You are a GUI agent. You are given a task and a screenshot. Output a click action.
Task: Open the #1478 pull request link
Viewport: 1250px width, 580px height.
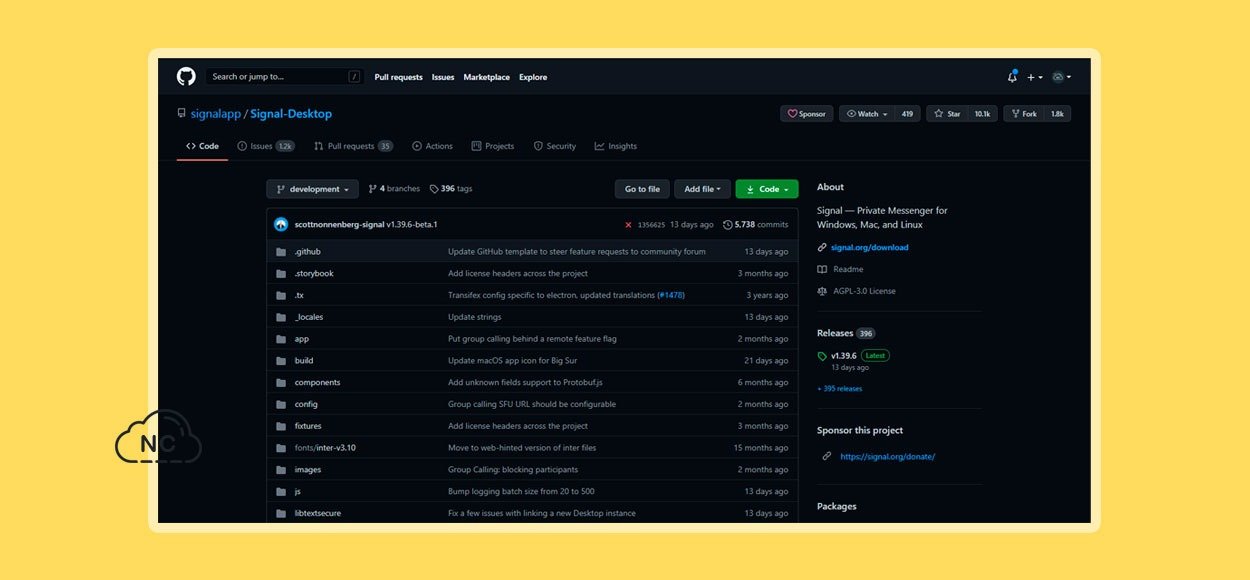671,295
